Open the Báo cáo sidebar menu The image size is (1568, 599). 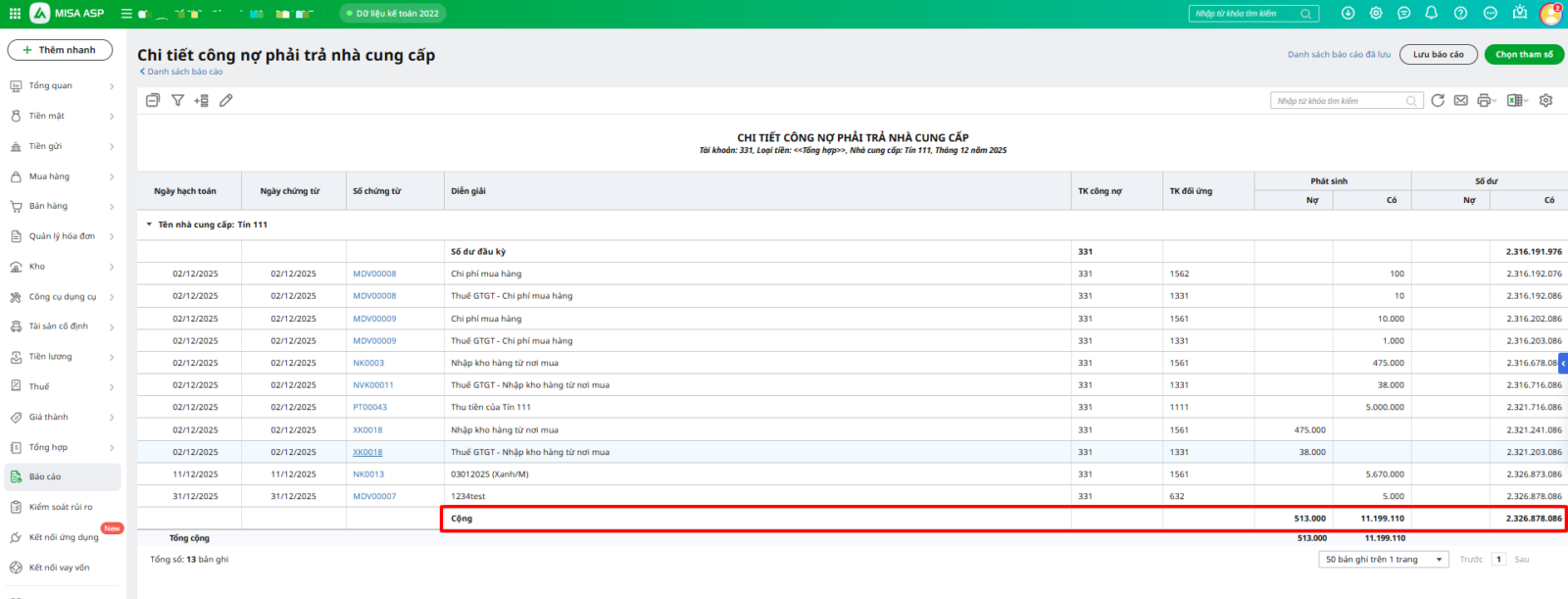(x=63, y=476)
